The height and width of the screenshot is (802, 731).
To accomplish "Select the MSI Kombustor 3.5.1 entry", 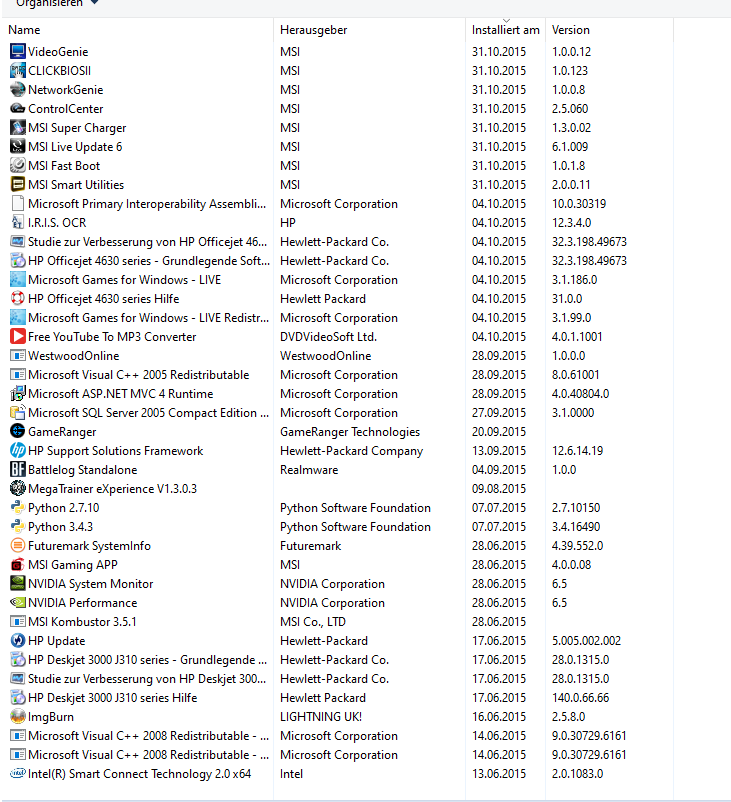I will point(82,621).
